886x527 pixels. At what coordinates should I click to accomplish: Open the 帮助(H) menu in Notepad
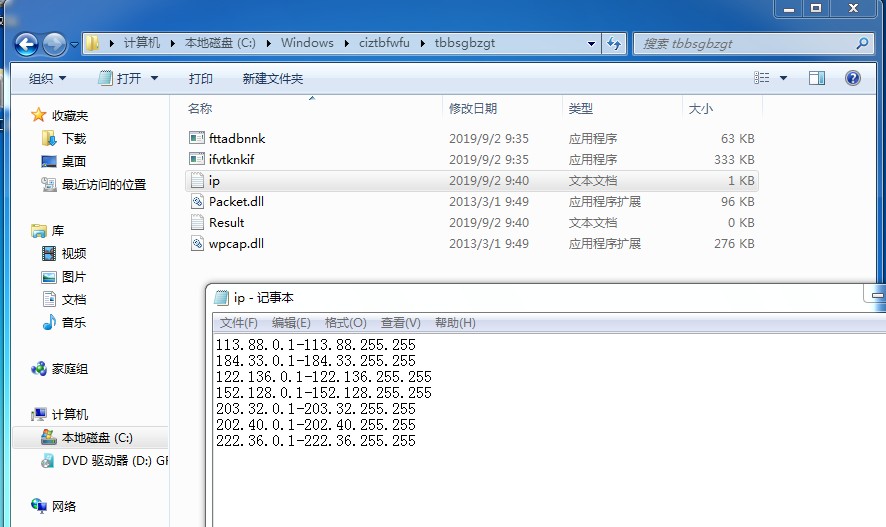click(x=455, y=323)
